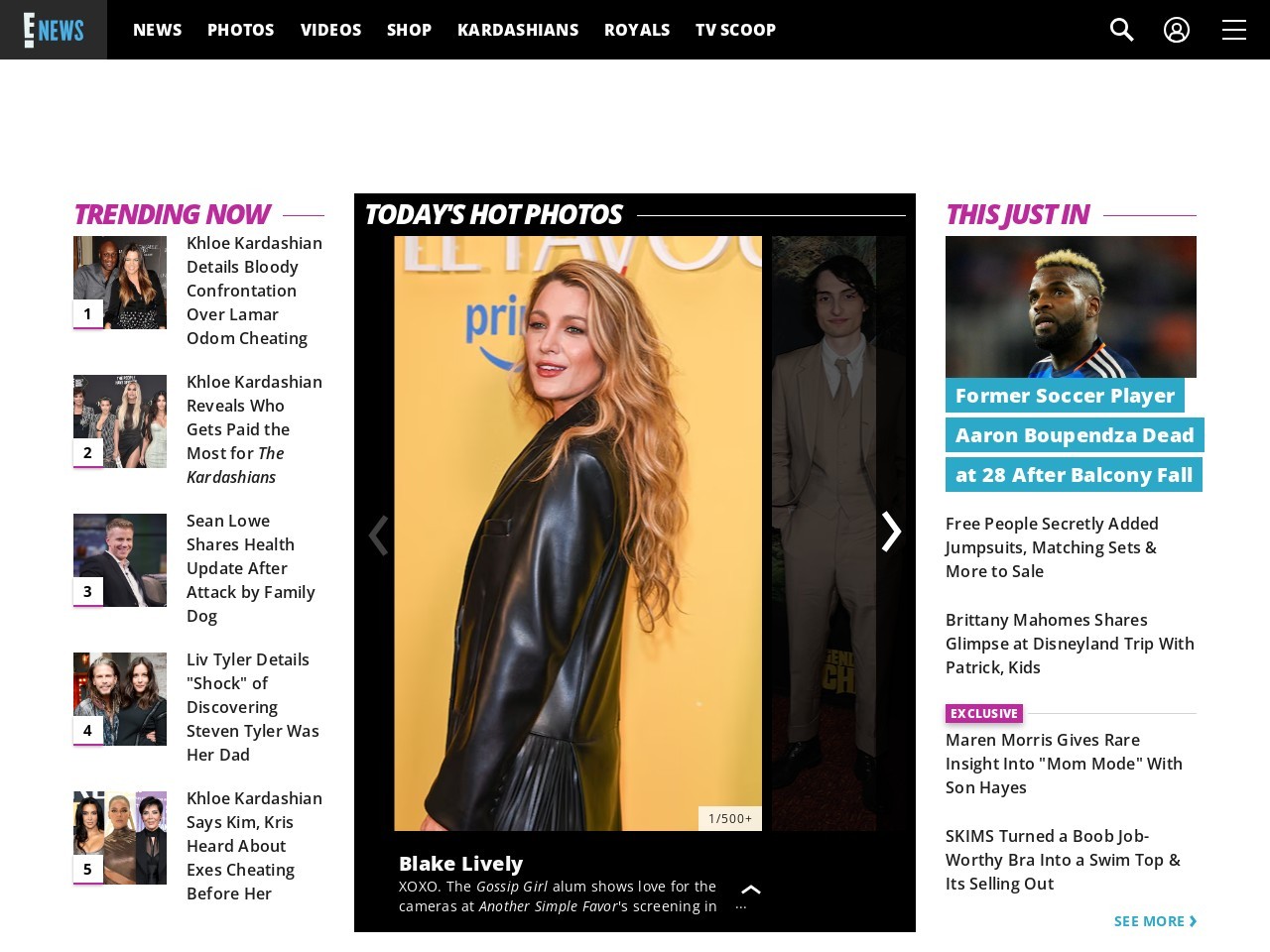Click the 1/500+ photo counter

point(730,818)
